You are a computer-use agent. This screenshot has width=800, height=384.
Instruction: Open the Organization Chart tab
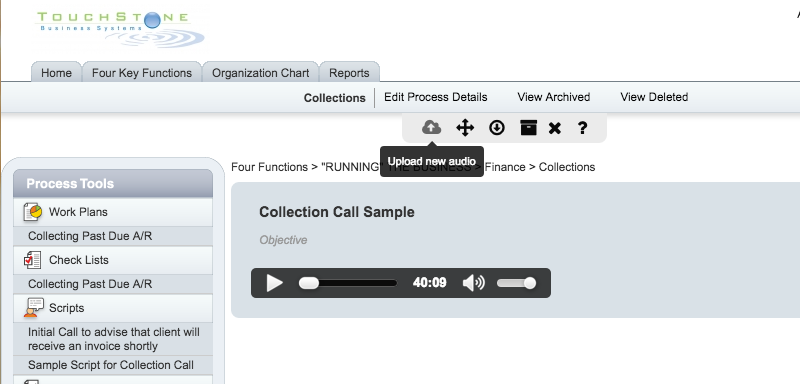pyautogui.click(x=261, y=72)
